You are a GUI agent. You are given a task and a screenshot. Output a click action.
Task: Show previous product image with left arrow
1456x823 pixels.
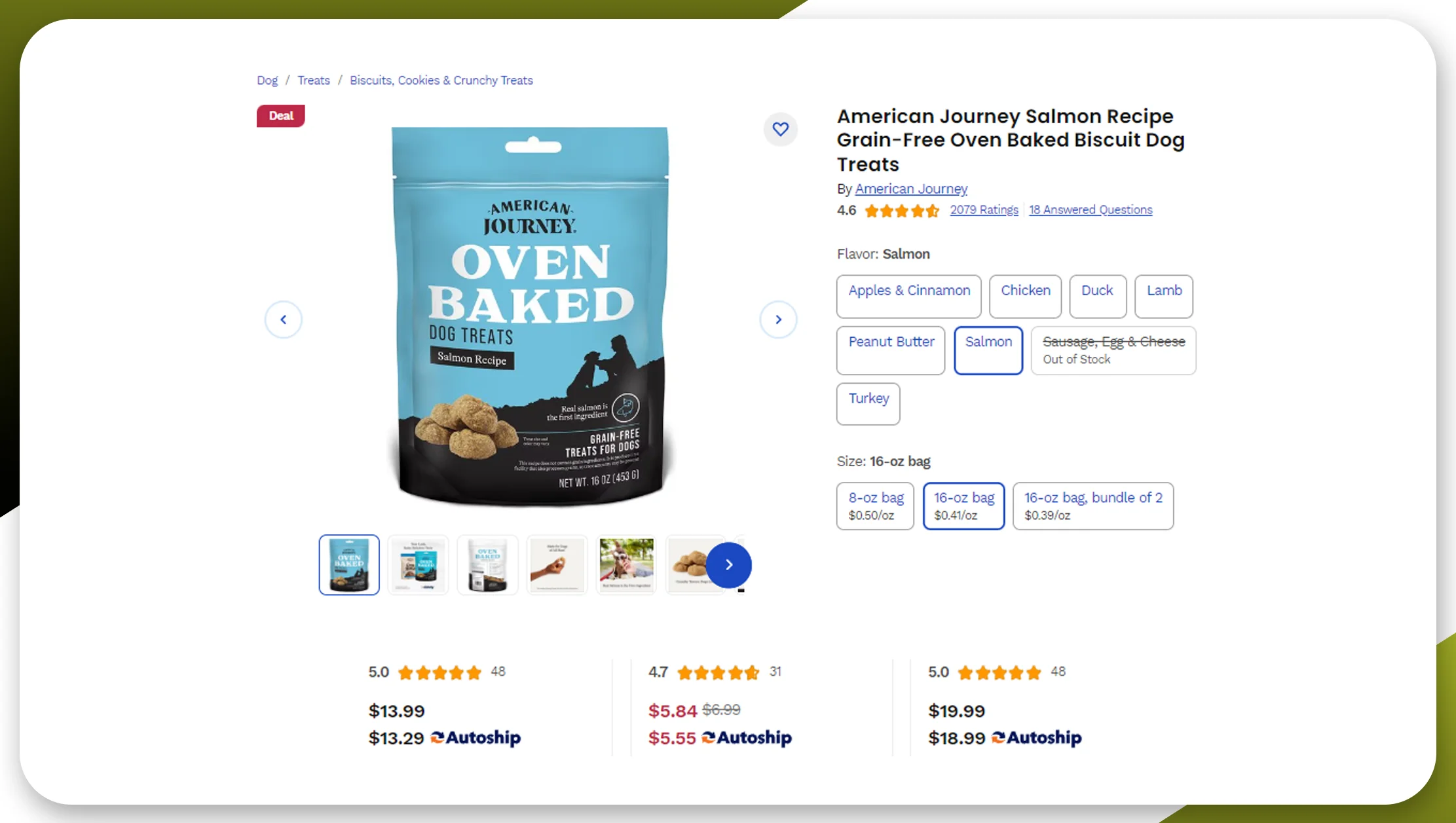(x=283, y=320)
